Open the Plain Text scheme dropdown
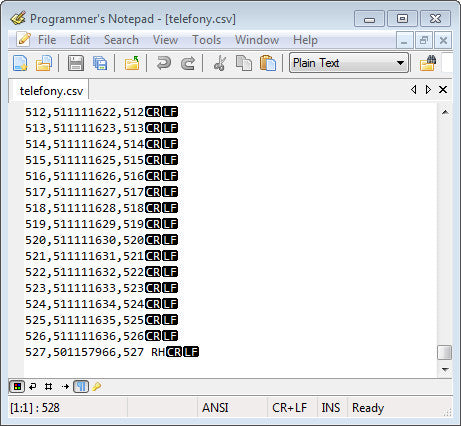This screenshot has width=461, height=426. 349,63
